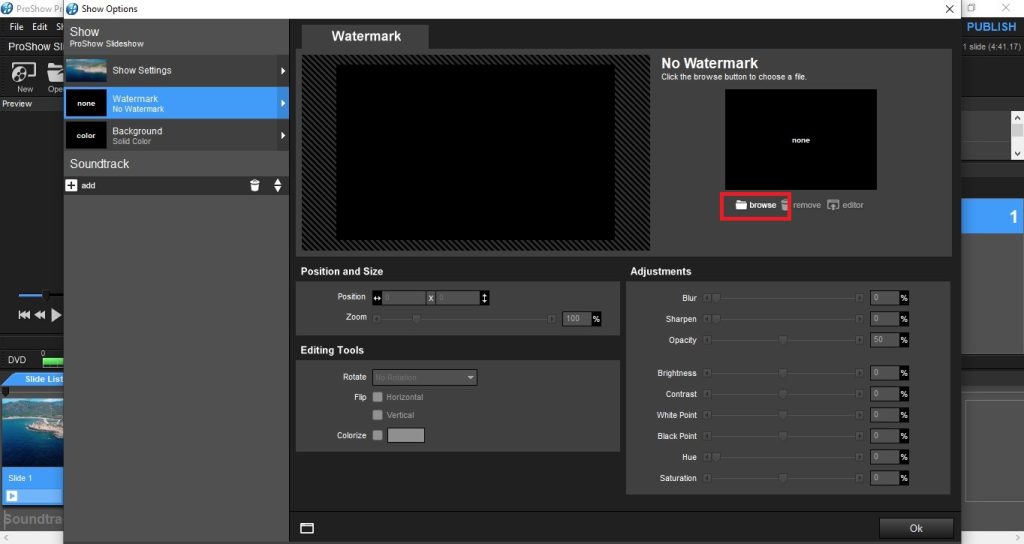Select slide number 1 in right panel
This screenshot has width=1024, height=544.
993,217
